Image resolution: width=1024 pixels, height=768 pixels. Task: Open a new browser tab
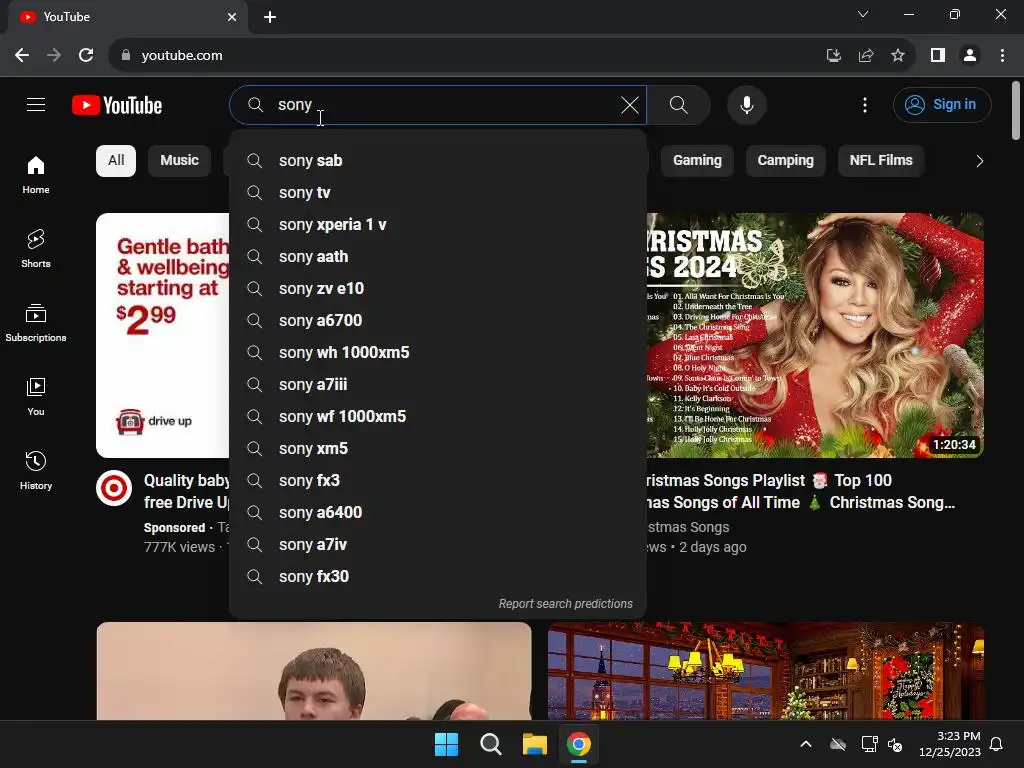tap(270, 17)
